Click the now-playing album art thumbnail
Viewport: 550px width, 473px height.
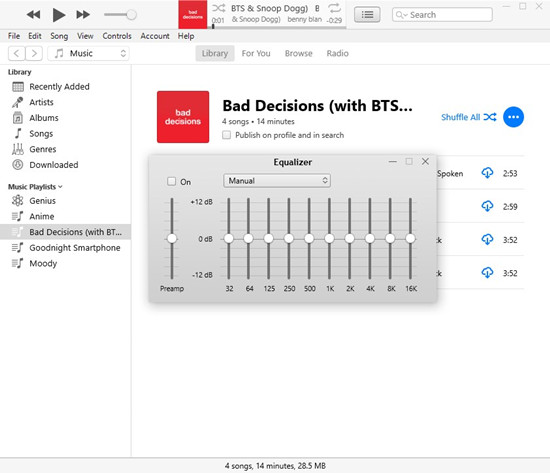[193, 15]
